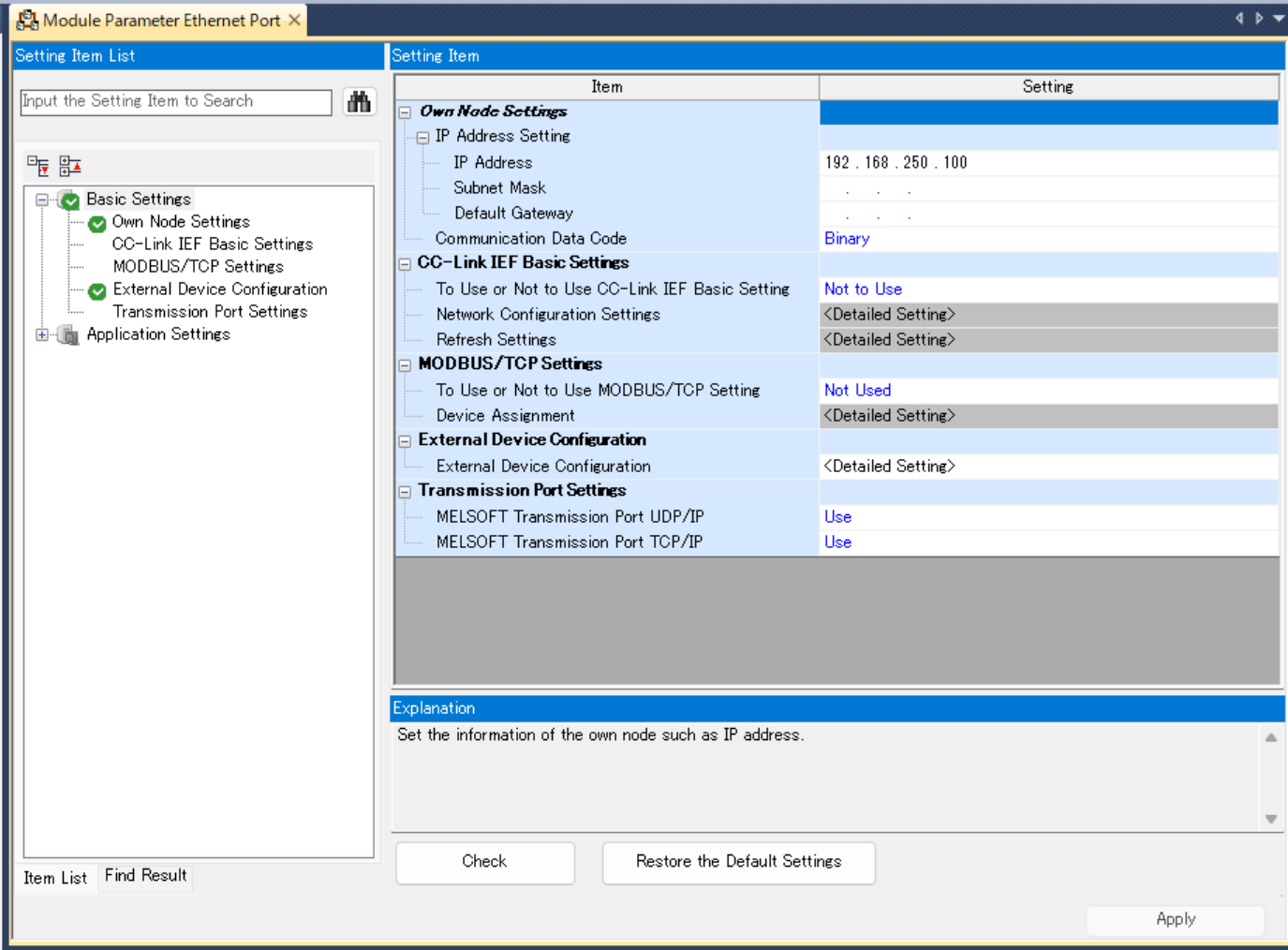Click the setting item search field
The image size is (1288, 950).
click(176, 102)
